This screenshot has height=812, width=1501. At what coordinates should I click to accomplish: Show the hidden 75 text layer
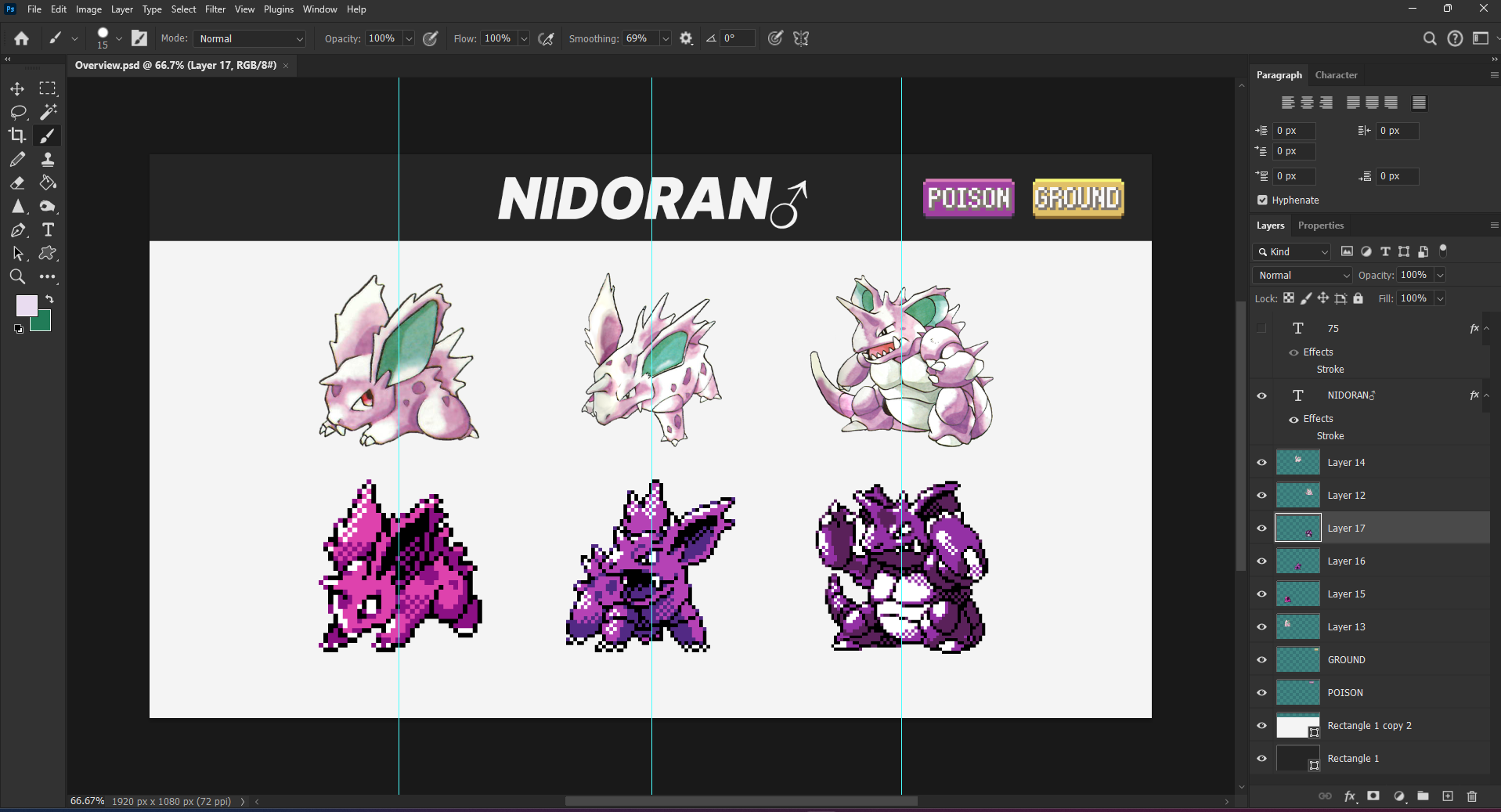point(1261,329)
